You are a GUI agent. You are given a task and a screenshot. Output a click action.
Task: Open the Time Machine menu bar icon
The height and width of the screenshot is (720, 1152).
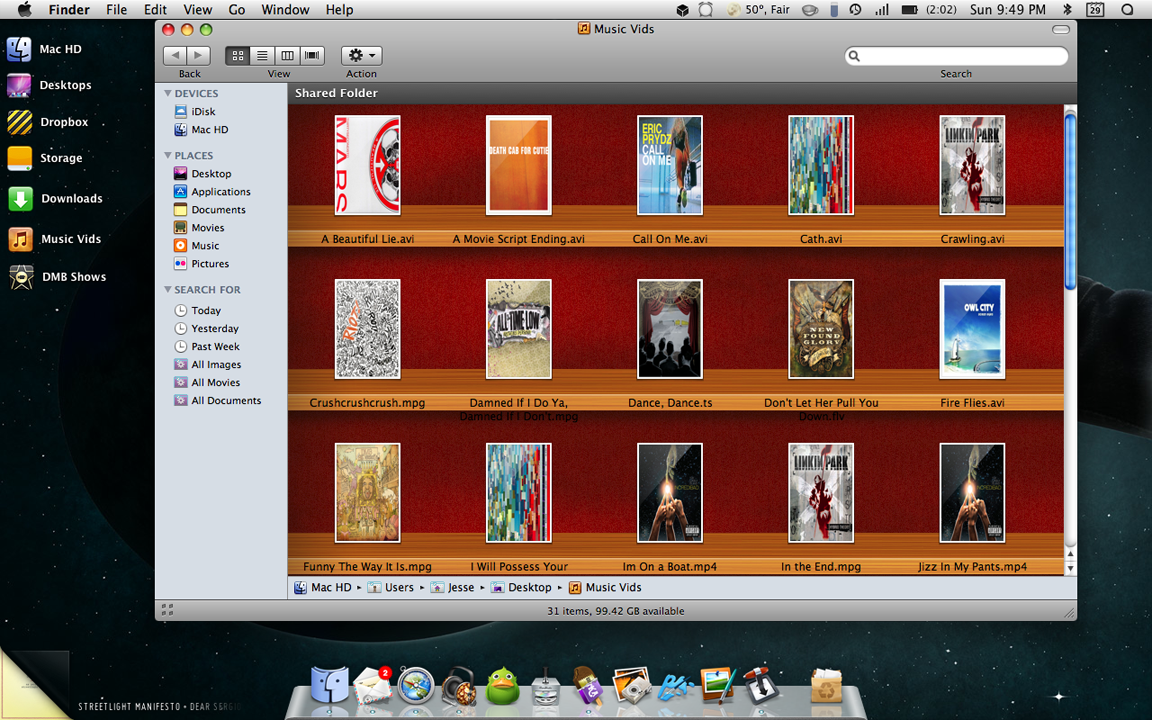pyautogui.click(x=856, y=10)
